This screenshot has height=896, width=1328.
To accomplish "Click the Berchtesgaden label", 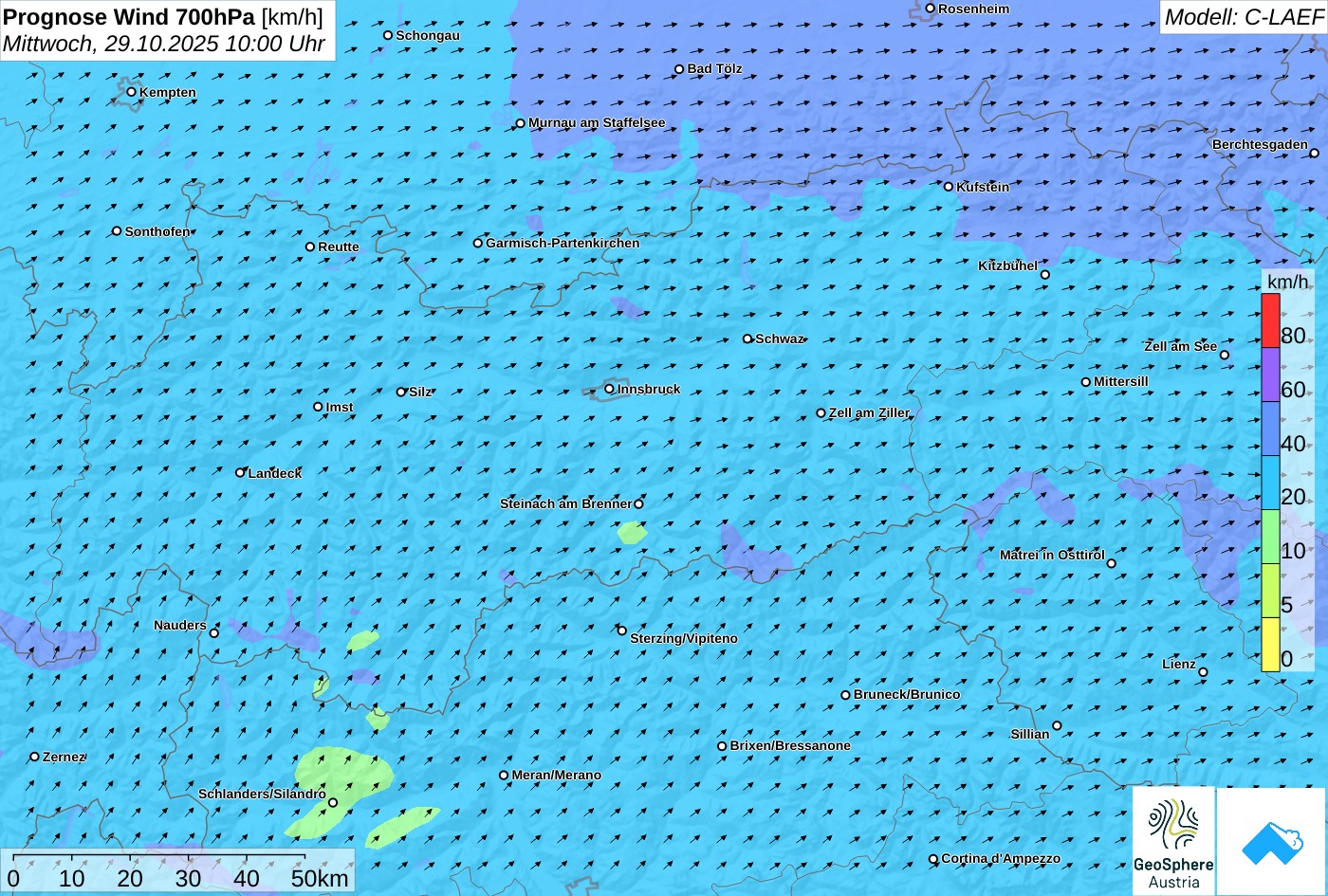I will pyautogui.click(x=1260, y=144).
